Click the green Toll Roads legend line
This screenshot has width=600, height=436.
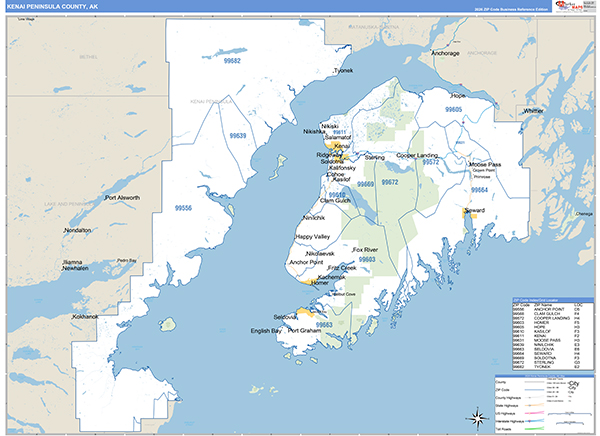[x=534, y=429]
